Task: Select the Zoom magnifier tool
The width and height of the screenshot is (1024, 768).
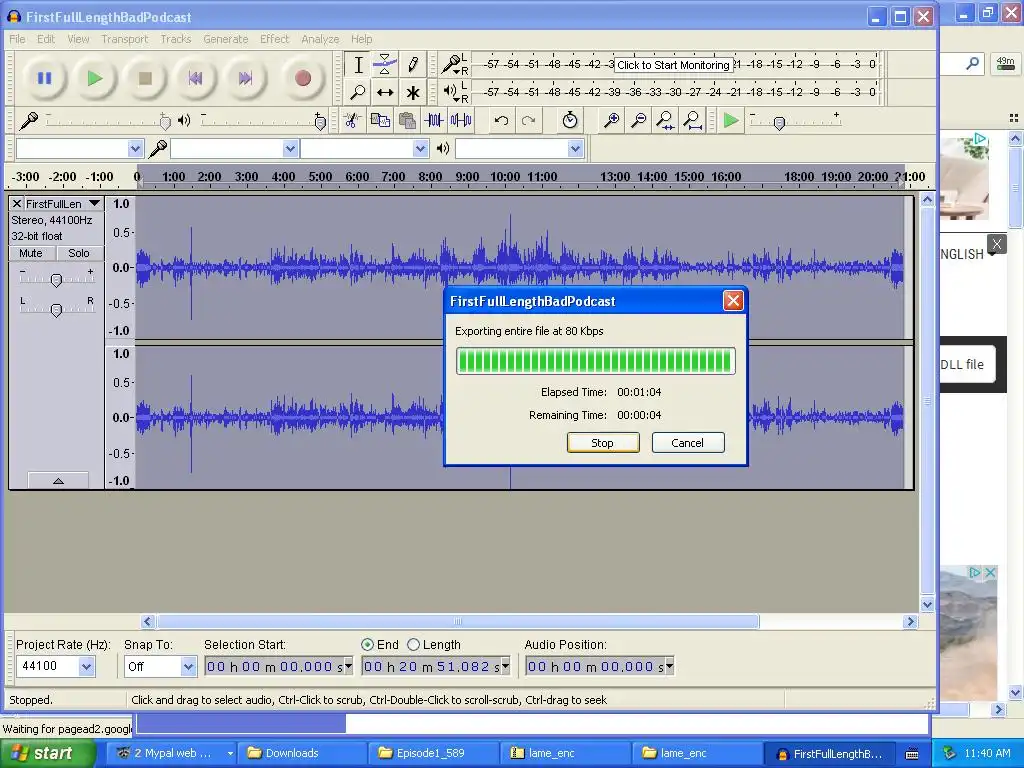Action: click(x=358, y=92)
